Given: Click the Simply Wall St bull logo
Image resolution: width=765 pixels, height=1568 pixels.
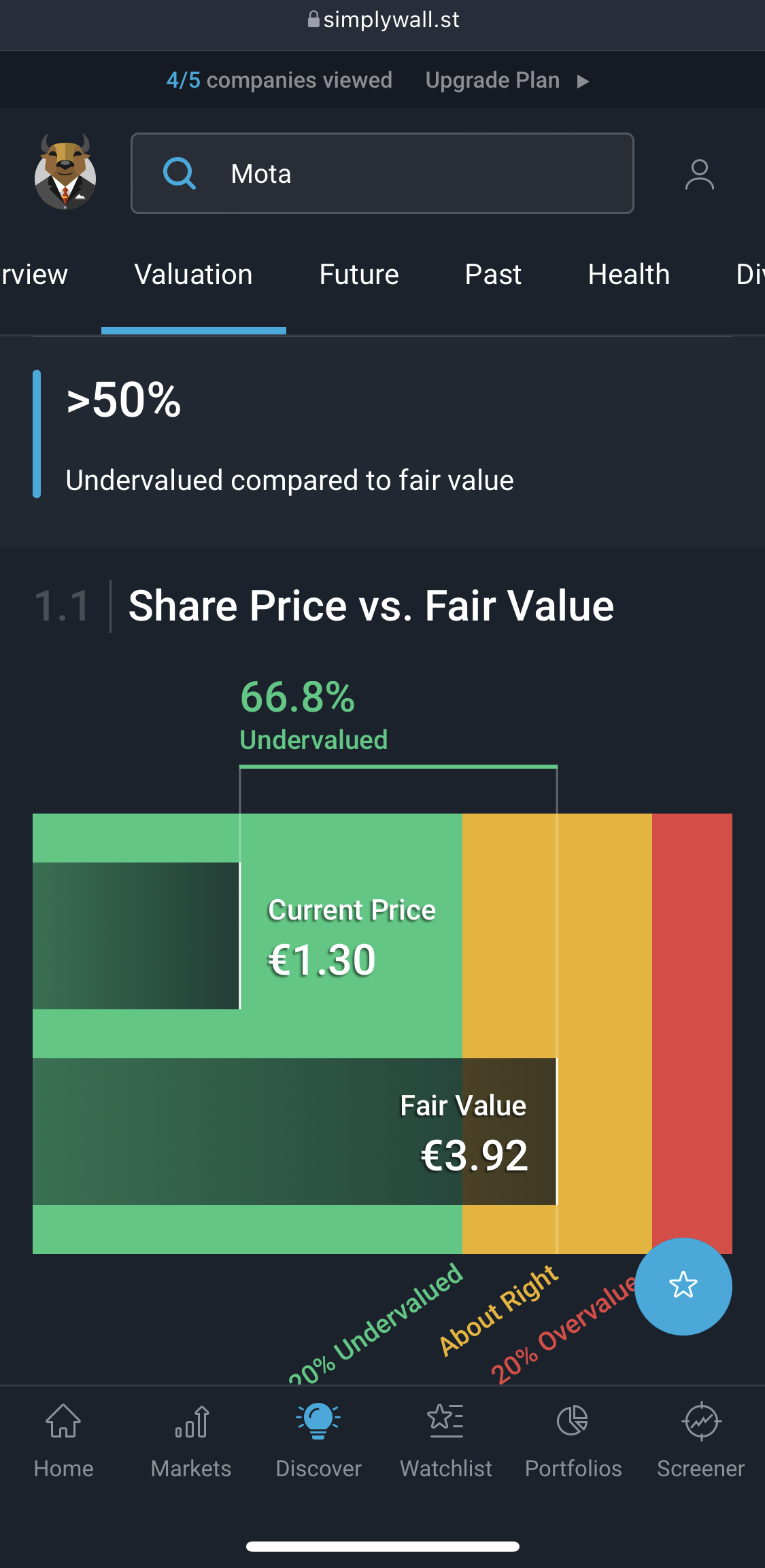Looking at the screenshot, I should 65,173.
